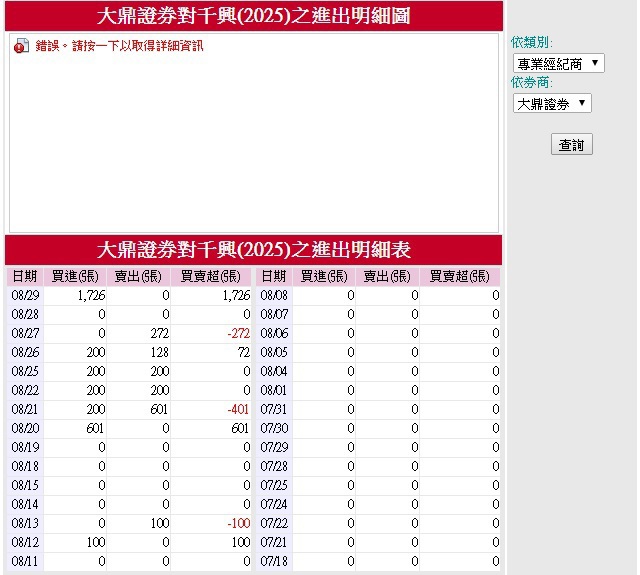The height and width of the screenshot is (575, 640).
Task: Click the 進出明細表 table title banner
Action: click(253, 250)
